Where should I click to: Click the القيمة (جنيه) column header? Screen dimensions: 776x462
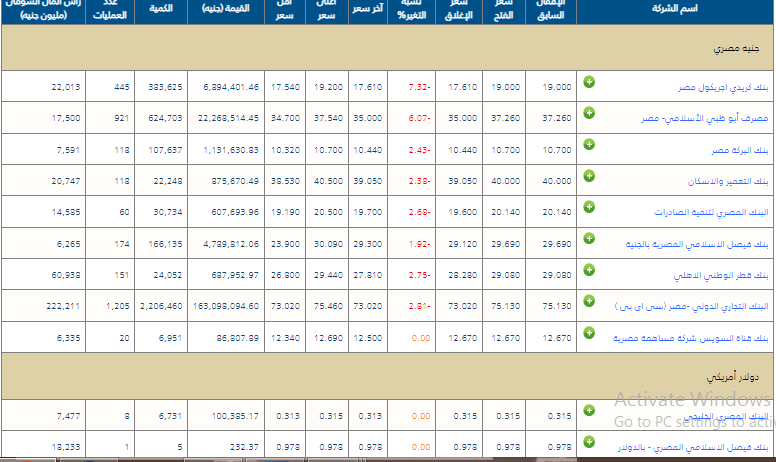[x=224, y=9]
